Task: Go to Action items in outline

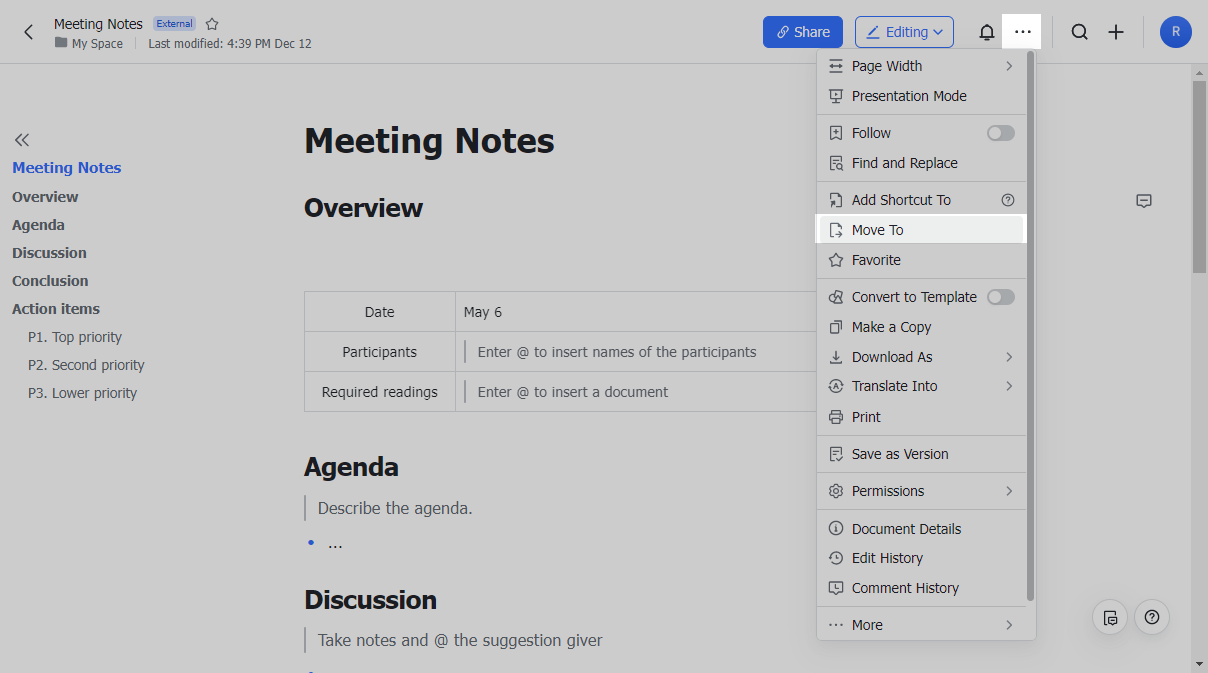Action: point(56,309)
